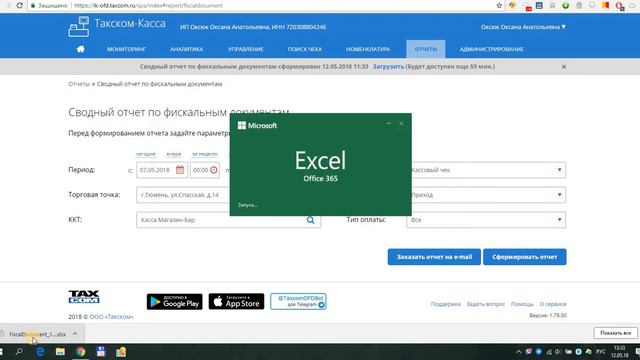This screenshot has width=640, height=360.
Task: Open the downloaded FiscalDocument xlsx file
Action: [37, 334]
